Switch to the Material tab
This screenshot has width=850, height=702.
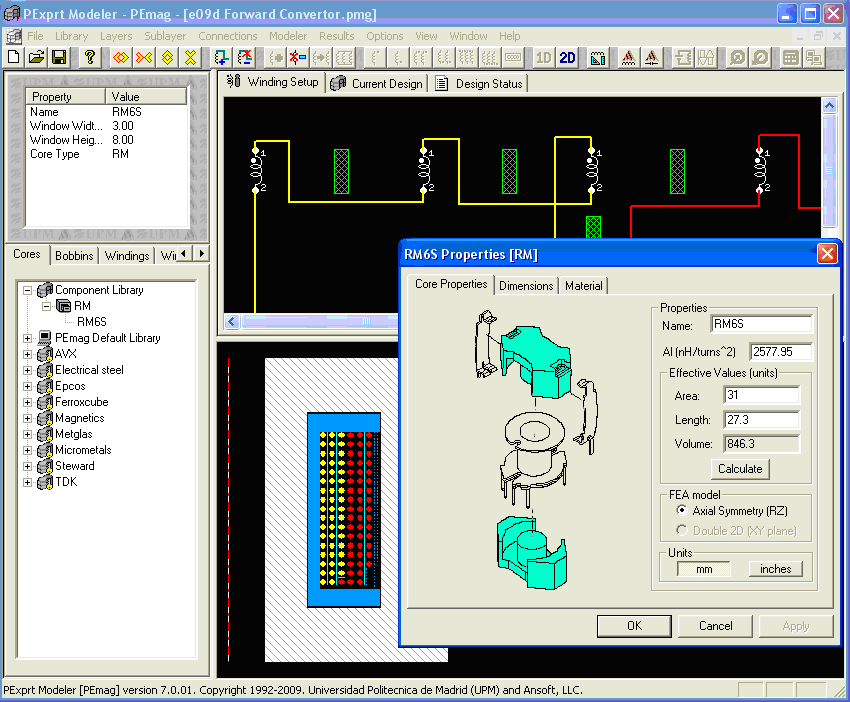tap(584, 286)
